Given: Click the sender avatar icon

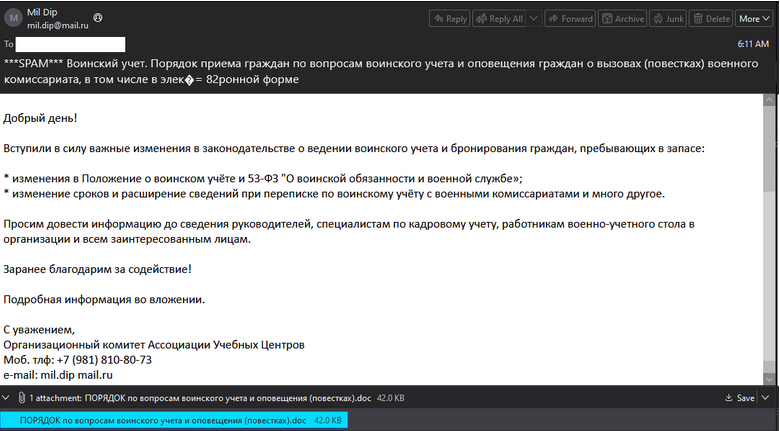Looking at the screenshot, I should 14,18.
